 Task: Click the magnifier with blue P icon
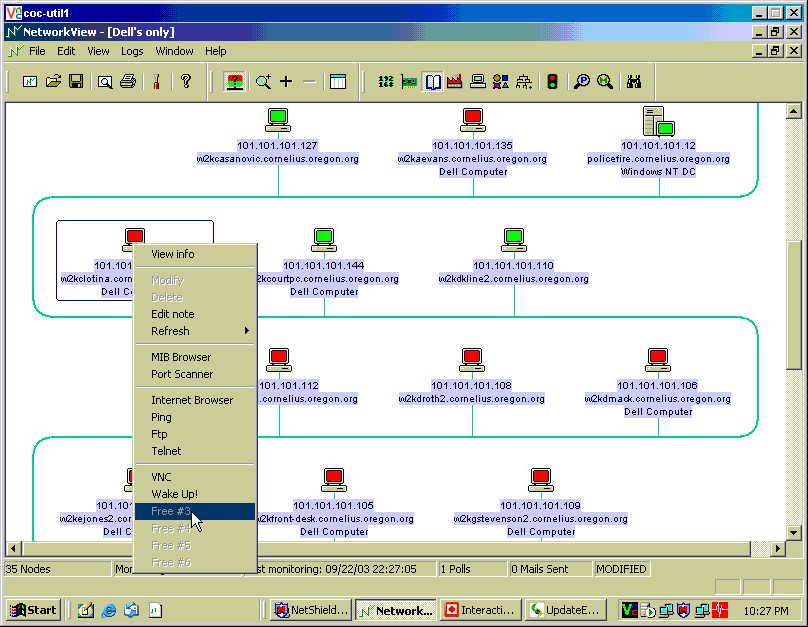coord(582,81)
